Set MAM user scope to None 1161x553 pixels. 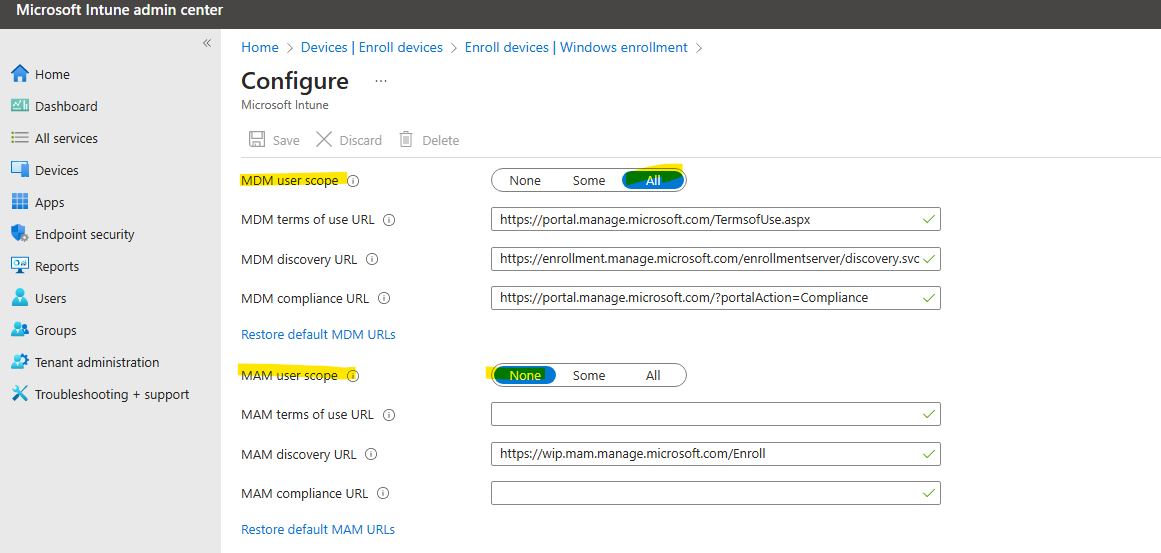click(524, 375)
